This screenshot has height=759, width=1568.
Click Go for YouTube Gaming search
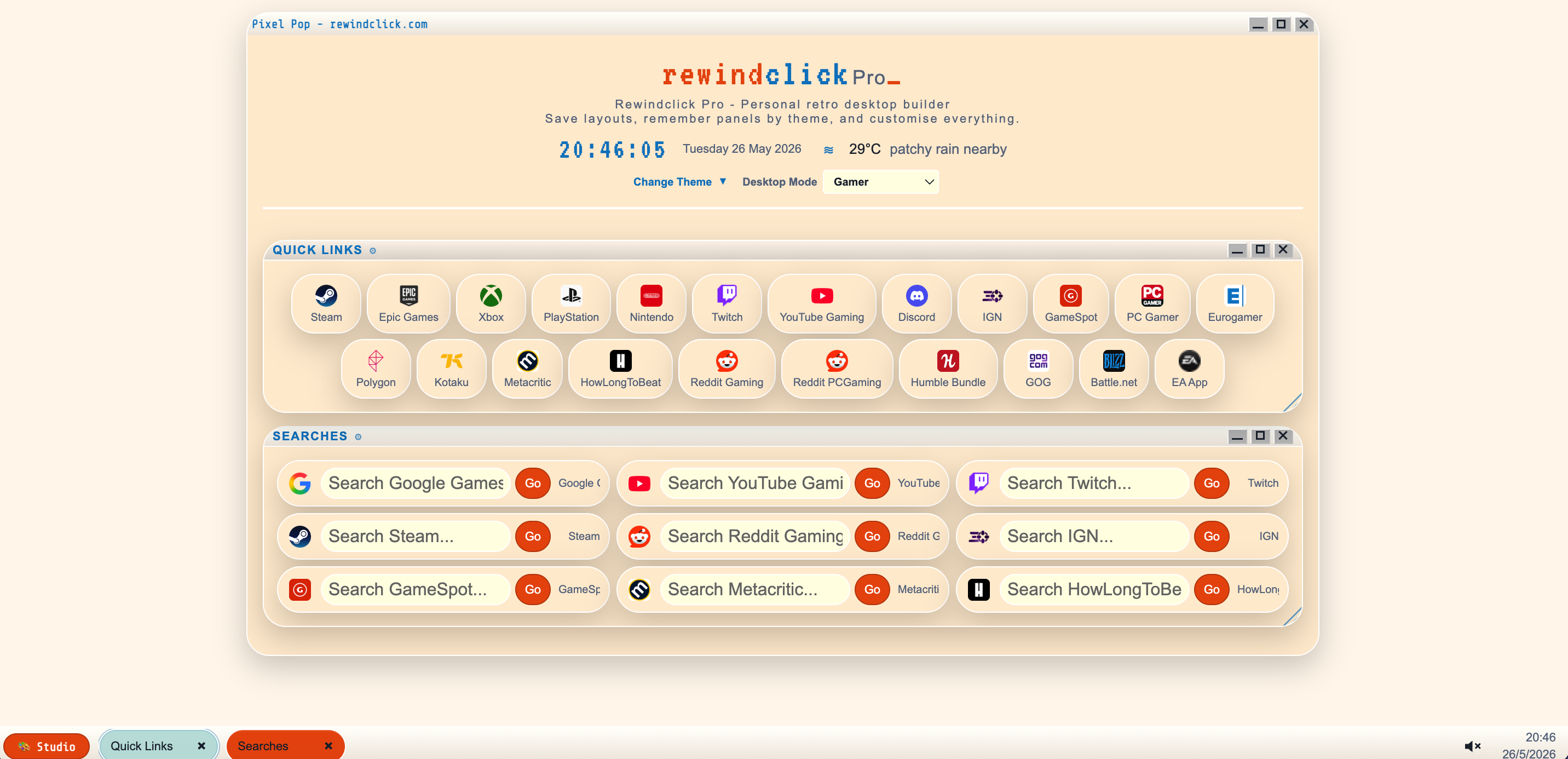872,484
